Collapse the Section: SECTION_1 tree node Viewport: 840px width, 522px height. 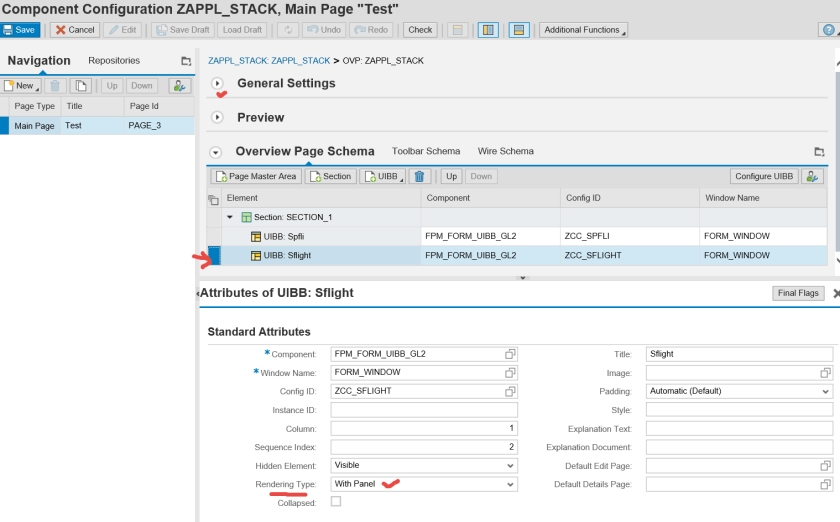tap(230, 217)
